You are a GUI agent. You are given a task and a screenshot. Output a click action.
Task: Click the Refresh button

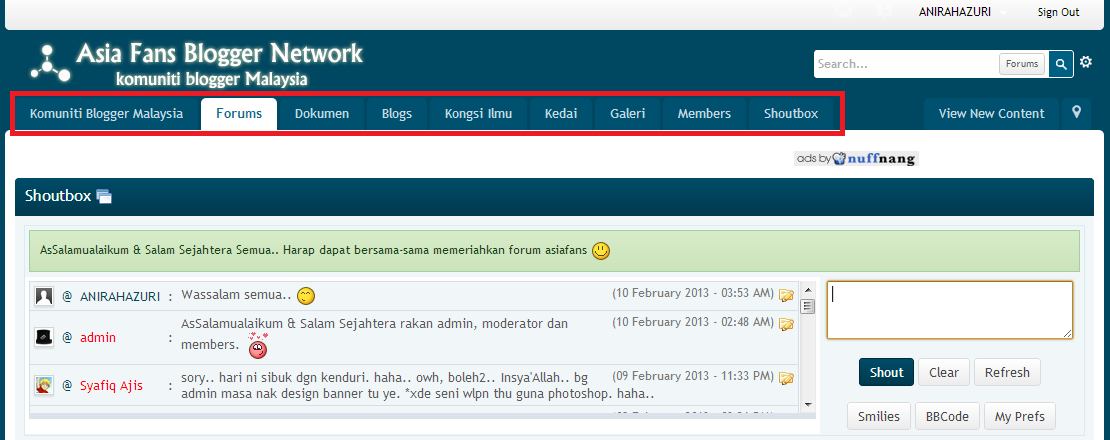[x=1007, y=372]
